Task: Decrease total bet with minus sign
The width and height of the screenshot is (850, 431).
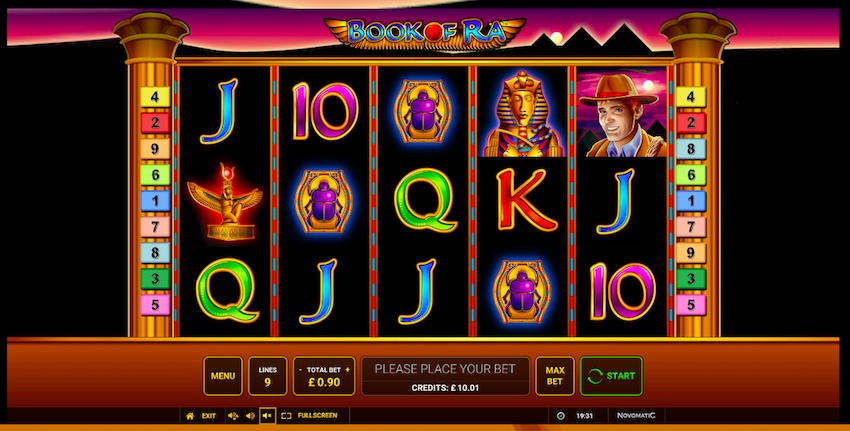Action: pyautogui.click(x=300, y=370)
